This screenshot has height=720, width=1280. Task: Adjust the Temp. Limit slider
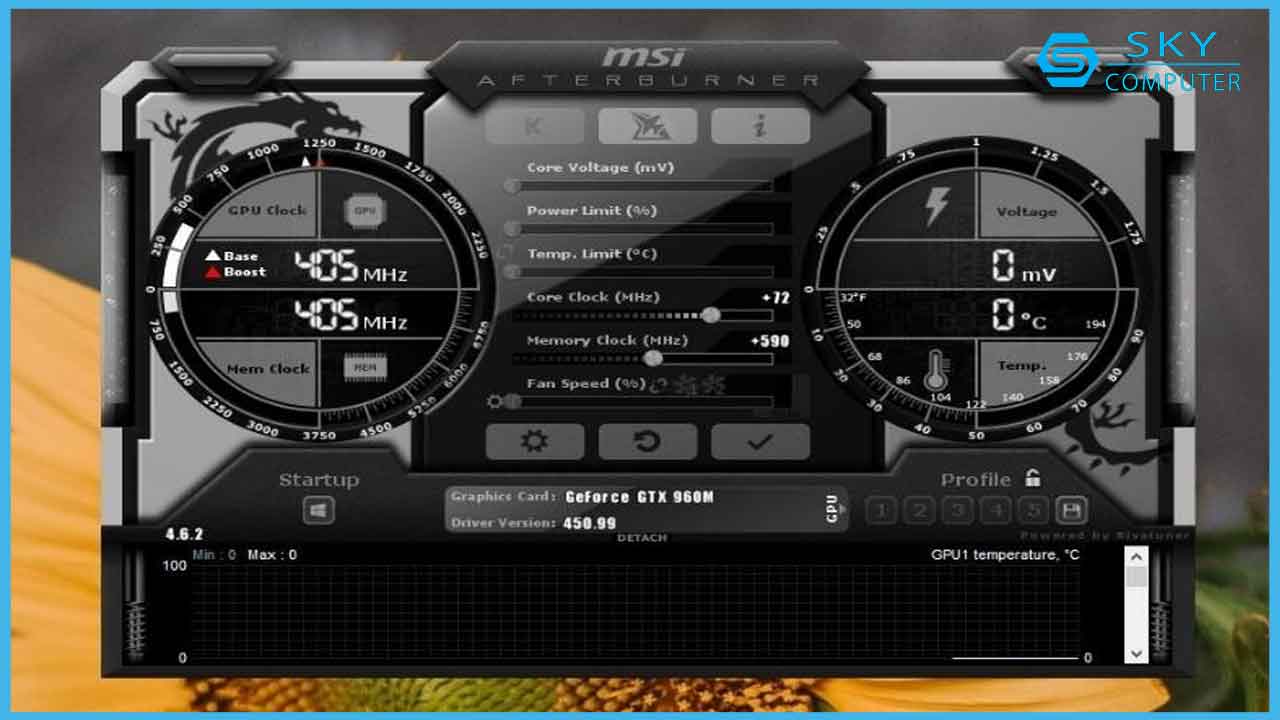click(641, 272)
